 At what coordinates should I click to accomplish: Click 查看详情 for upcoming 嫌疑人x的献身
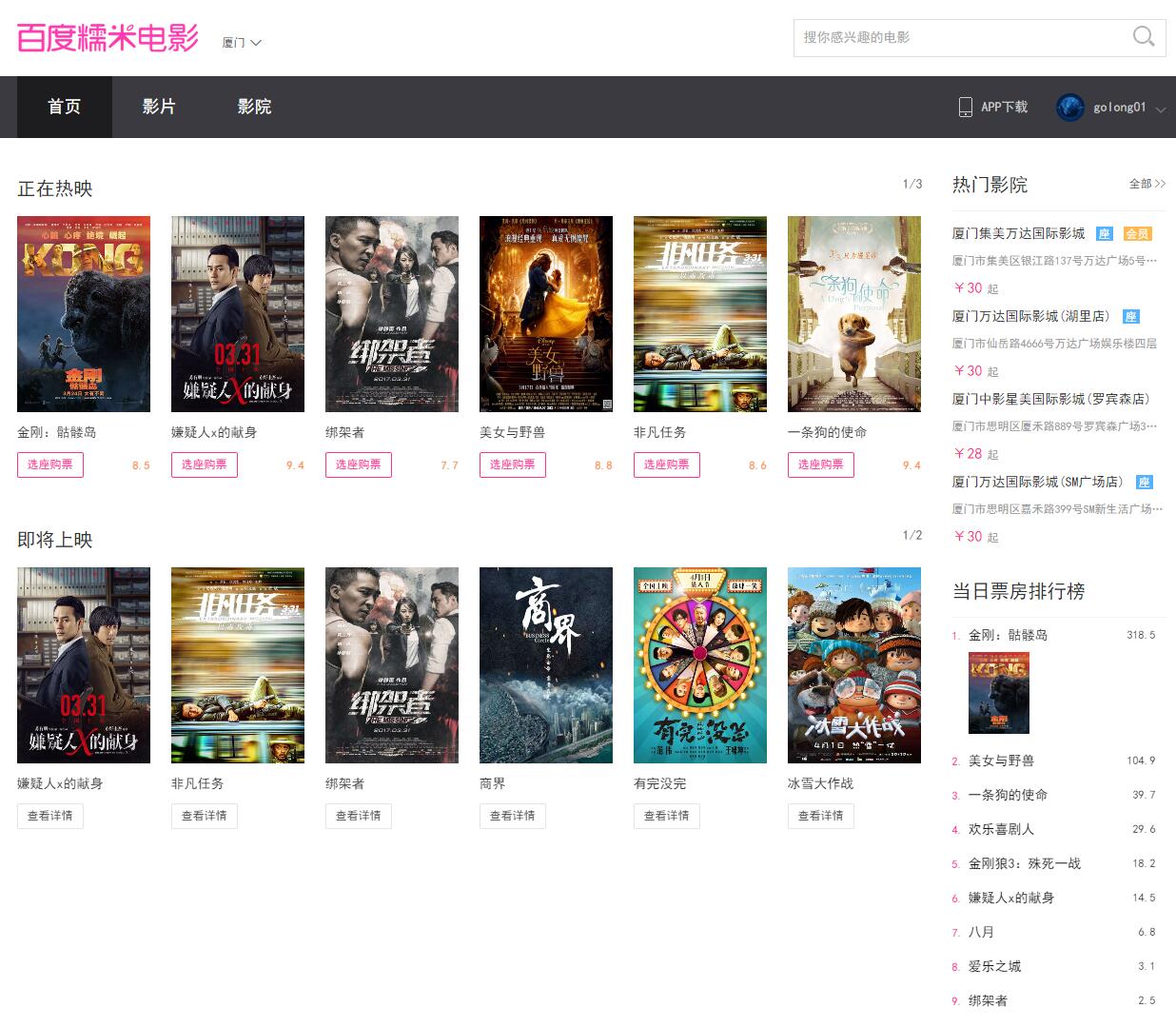tap(50, 816)
